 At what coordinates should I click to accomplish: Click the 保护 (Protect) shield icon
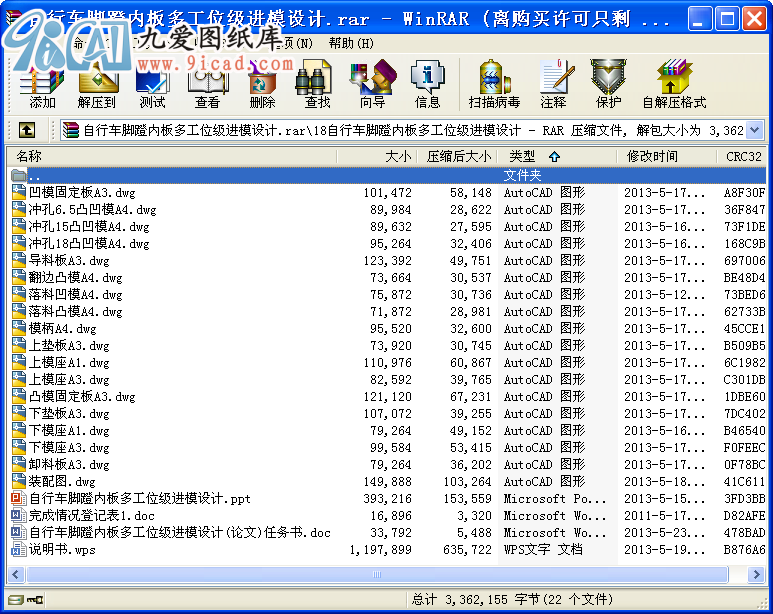click(x=608, y=83)
